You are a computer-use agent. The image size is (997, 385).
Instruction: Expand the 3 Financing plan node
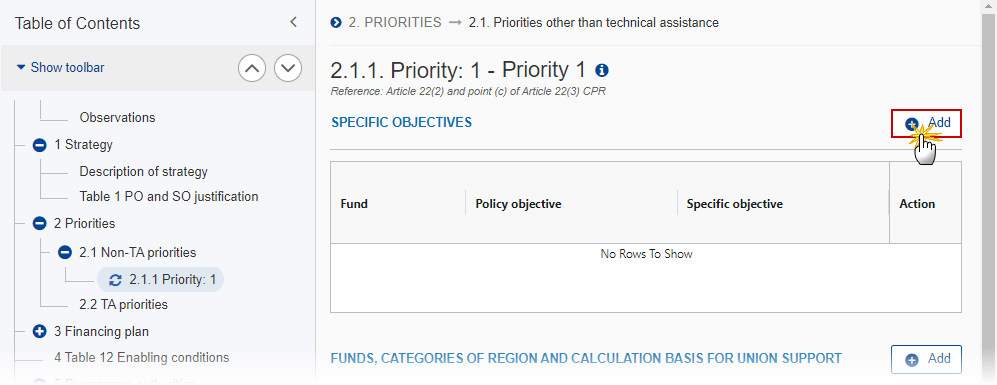[39, 332]
